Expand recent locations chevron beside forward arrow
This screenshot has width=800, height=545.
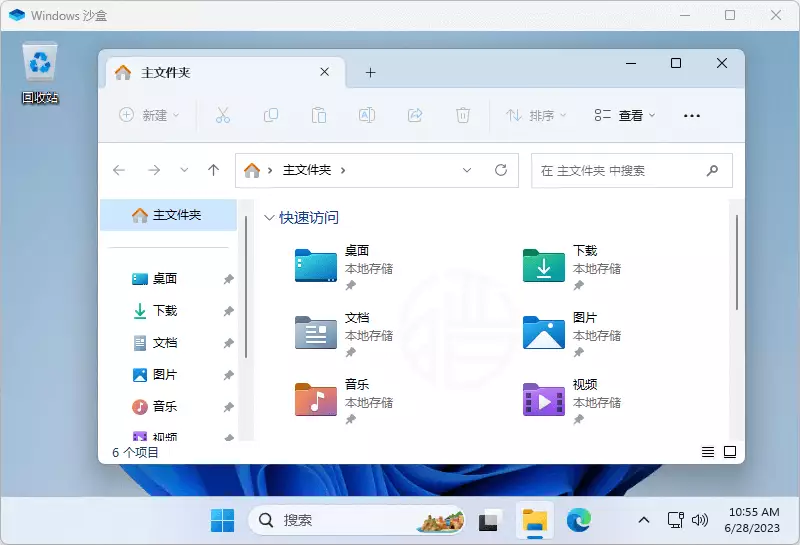click(x=184, y=170)
